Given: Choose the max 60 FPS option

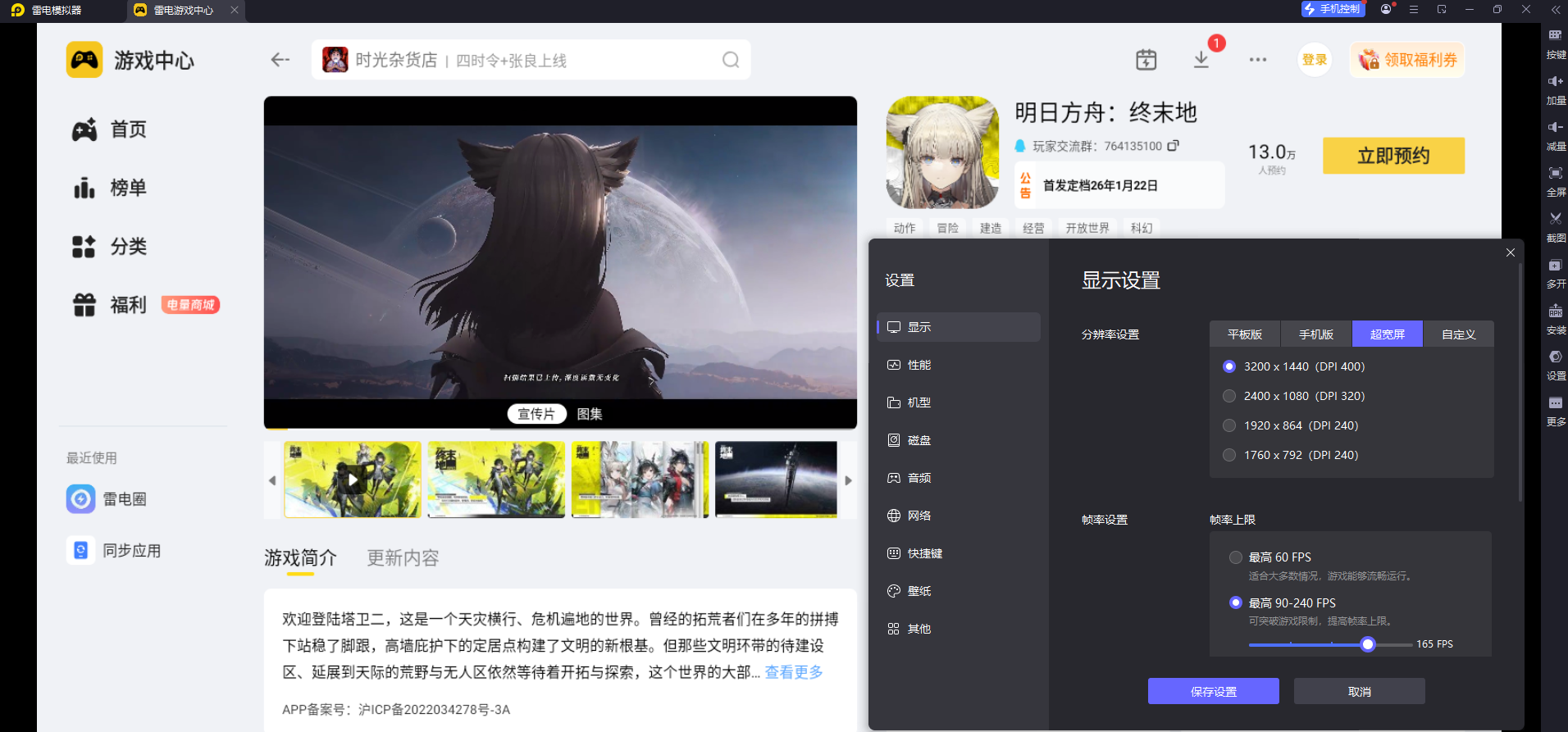Looking at the screenshot, I should [x=1236, y=557].
